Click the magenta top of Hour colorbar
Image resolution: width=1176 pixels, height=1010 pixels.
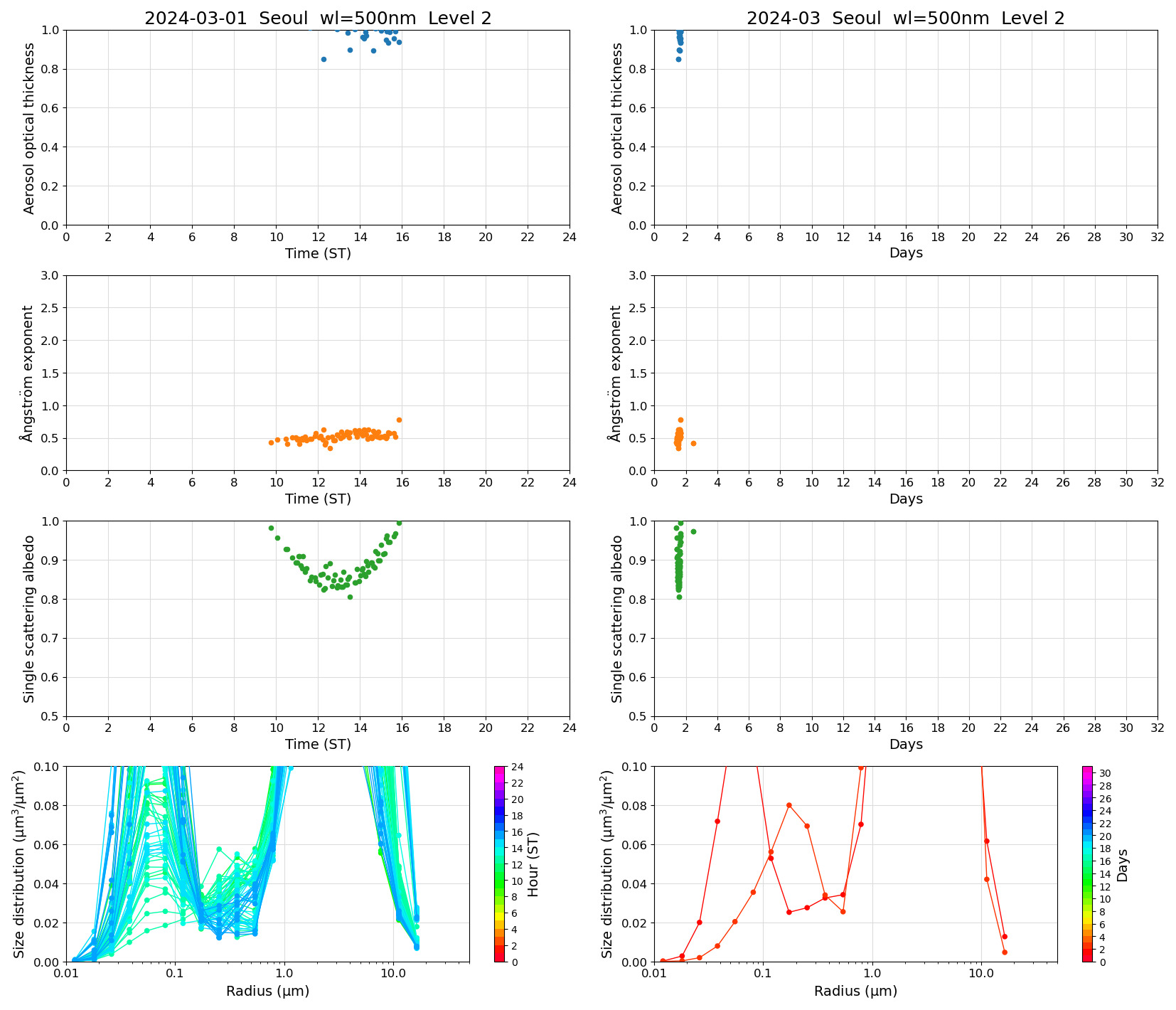point(499,770)
